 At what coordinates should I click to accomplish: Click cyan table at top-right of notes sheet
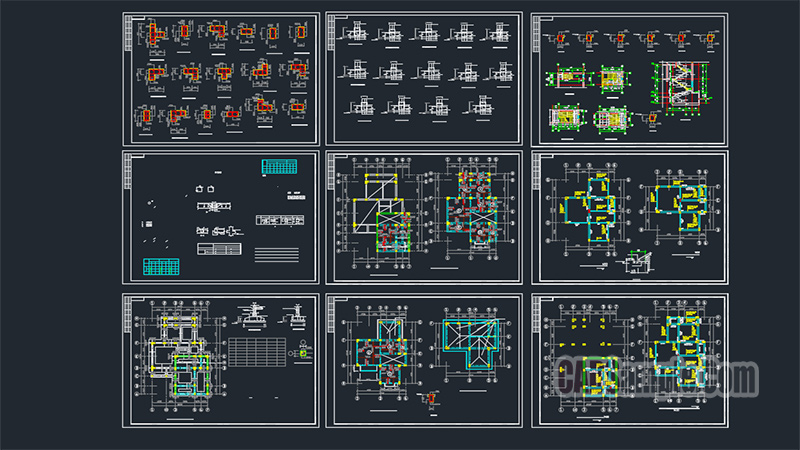(279, 166)
